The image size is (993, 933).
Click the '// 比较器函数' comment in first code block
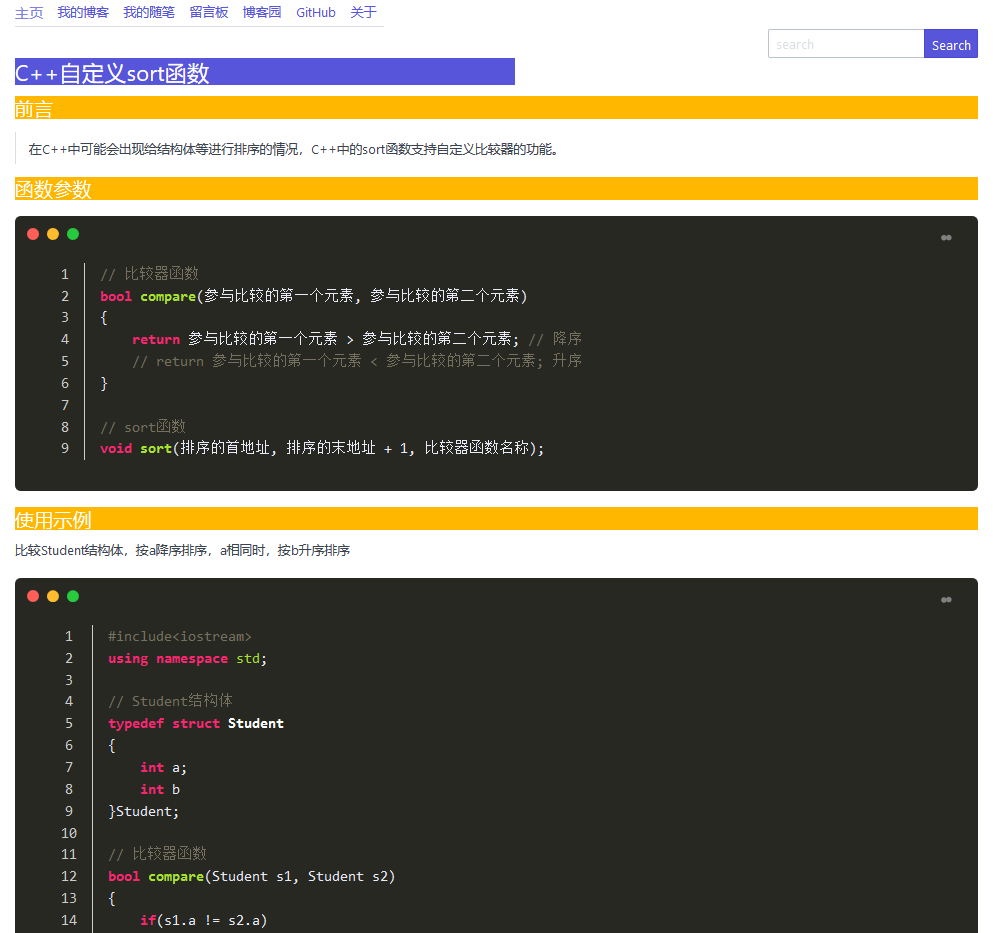(149, 274)
